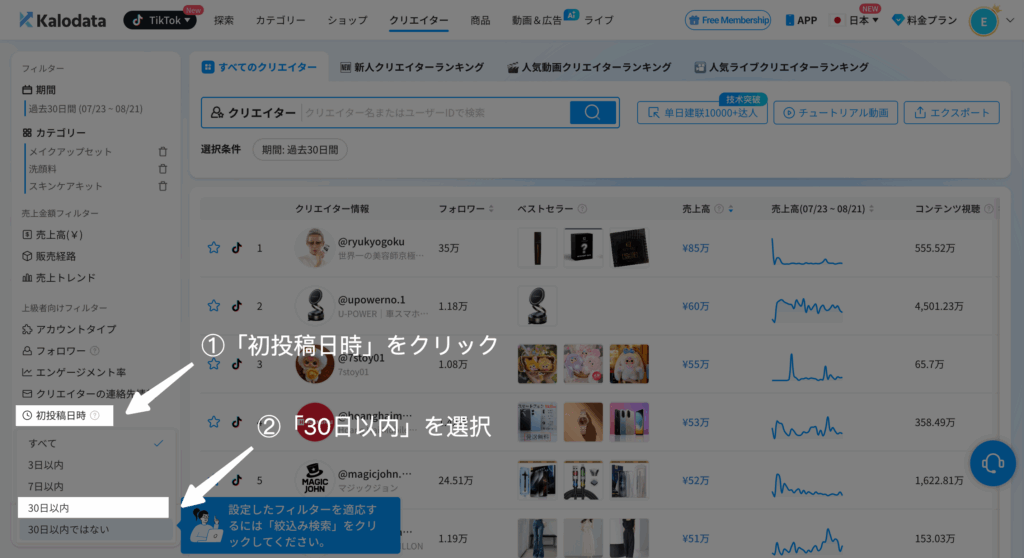The width and height of the screenshot is (1024, 558).
Task: Open the 料金プラン page
Action: (x=925, y=20)
